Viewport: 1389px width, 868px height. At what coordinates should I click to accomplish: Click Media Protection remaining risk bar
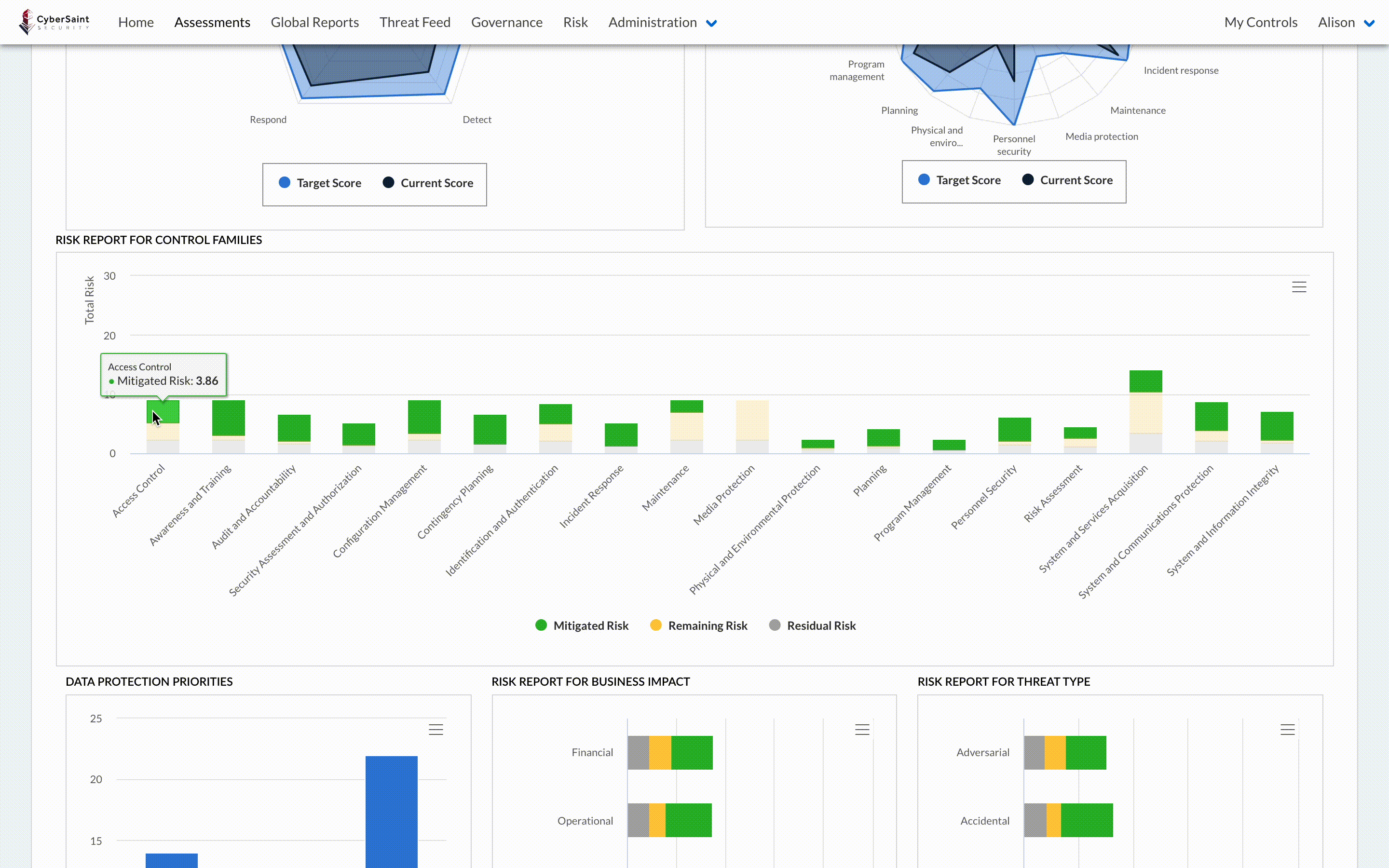coord(752,420)
